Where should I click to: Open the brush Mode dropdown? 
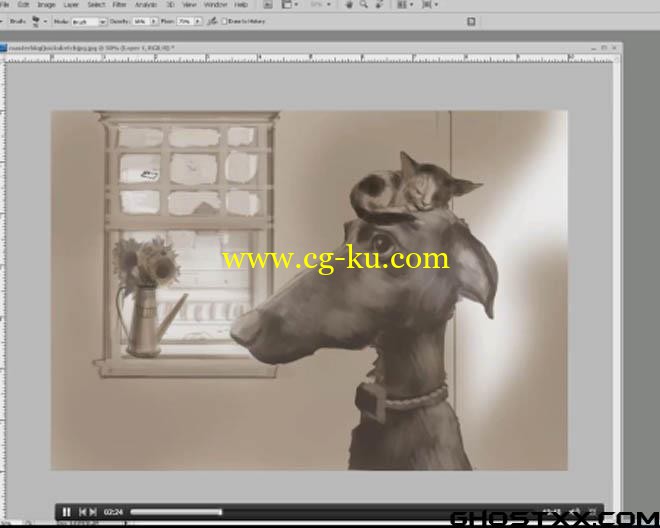tap(89, 21)
